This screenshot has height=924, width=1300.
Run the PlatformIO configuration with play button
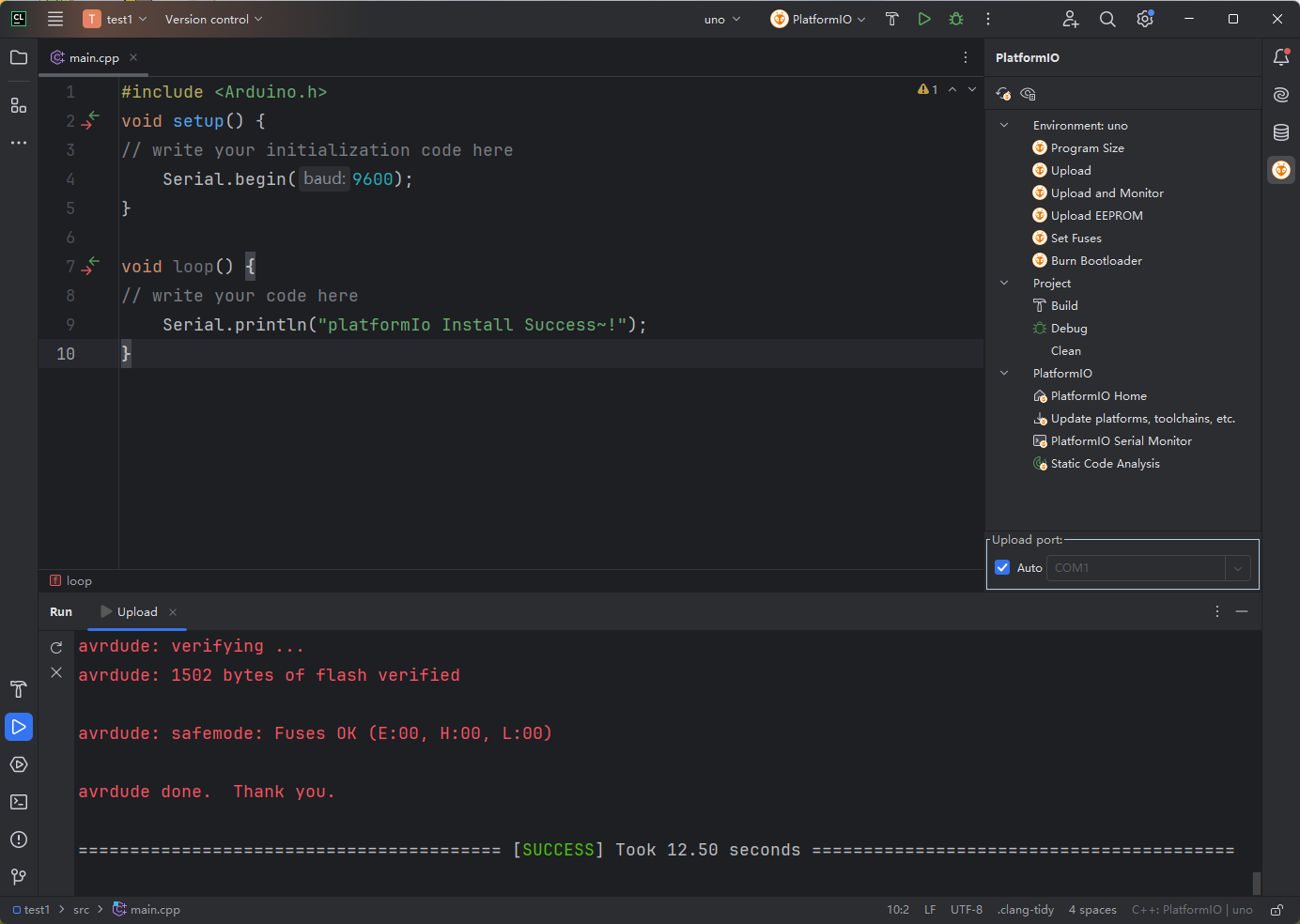[924, 19]
